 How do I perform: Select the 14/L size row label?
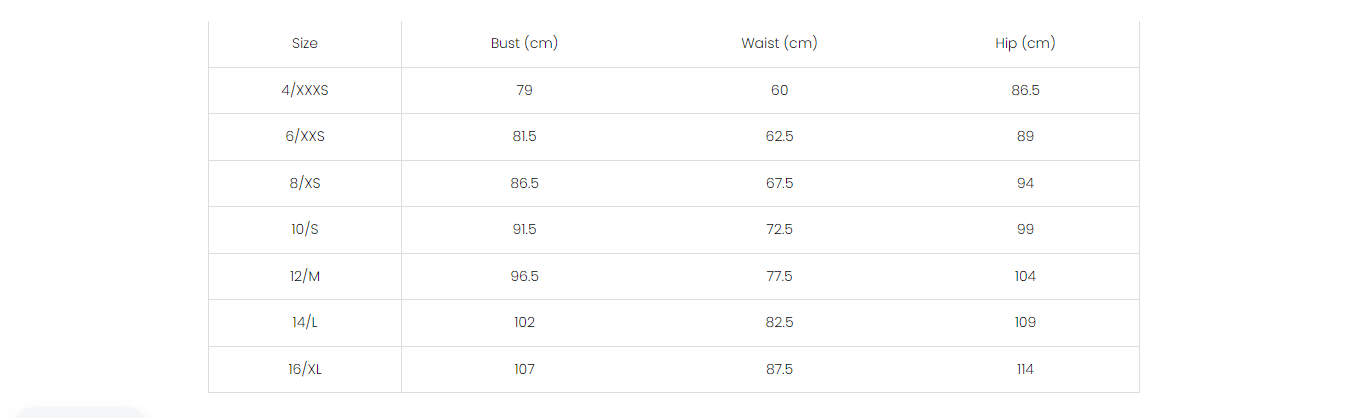coord(305,322)
